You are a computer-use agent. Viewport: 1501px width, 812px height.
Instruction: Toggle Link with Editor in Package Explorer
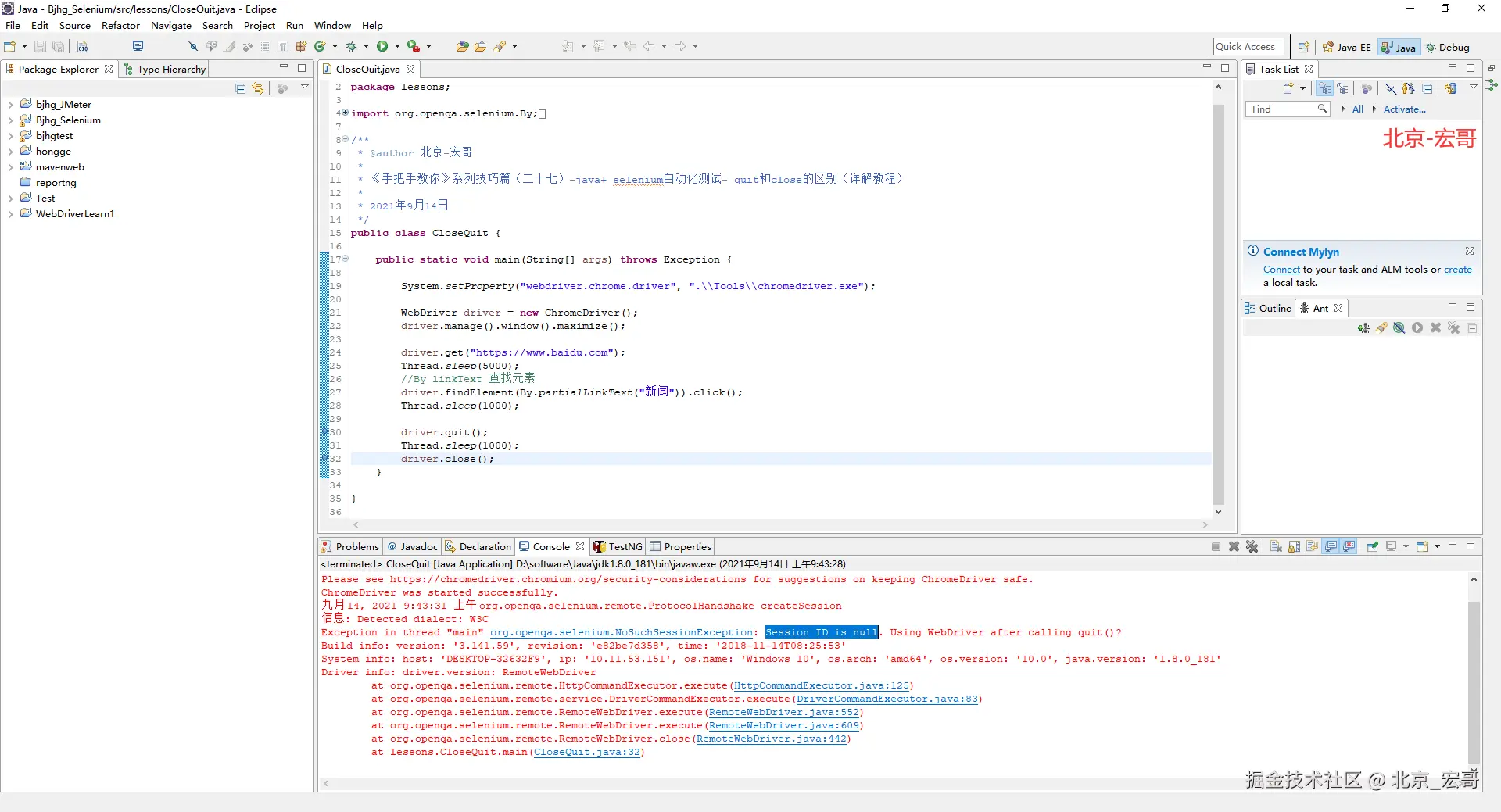258,88
